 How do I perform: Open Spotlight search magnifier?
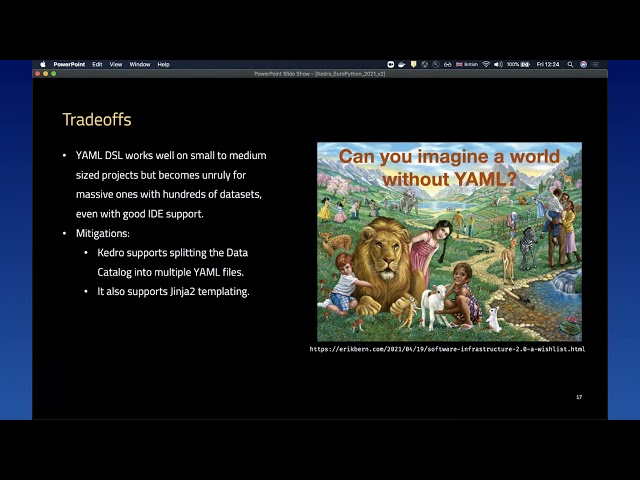pos(570,64)
